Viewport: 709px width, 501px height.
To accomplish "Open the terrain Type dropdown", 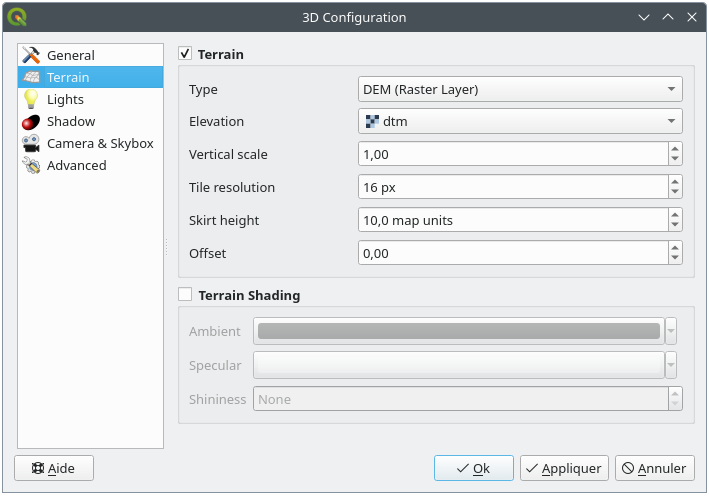I will click(520, 90).
